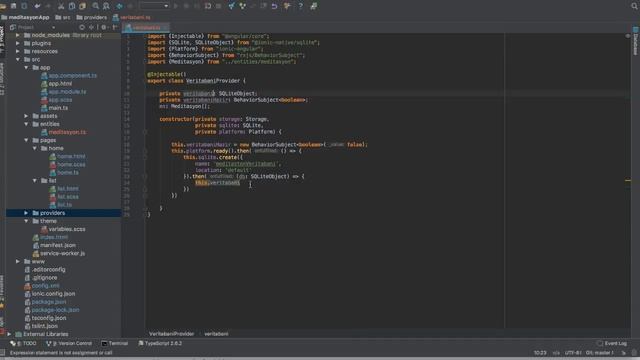Click the scroll from source target icon

(82, 27)
